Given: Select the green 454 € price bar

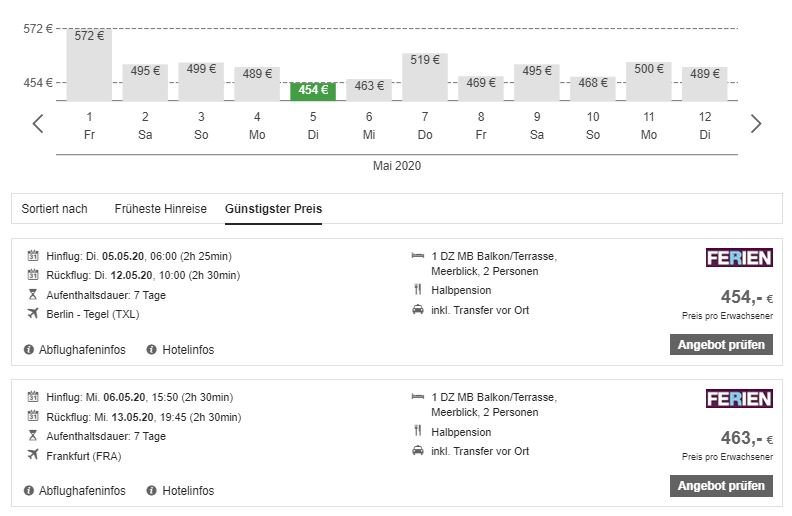Looking at the screenshot, I should pos(313,91).
